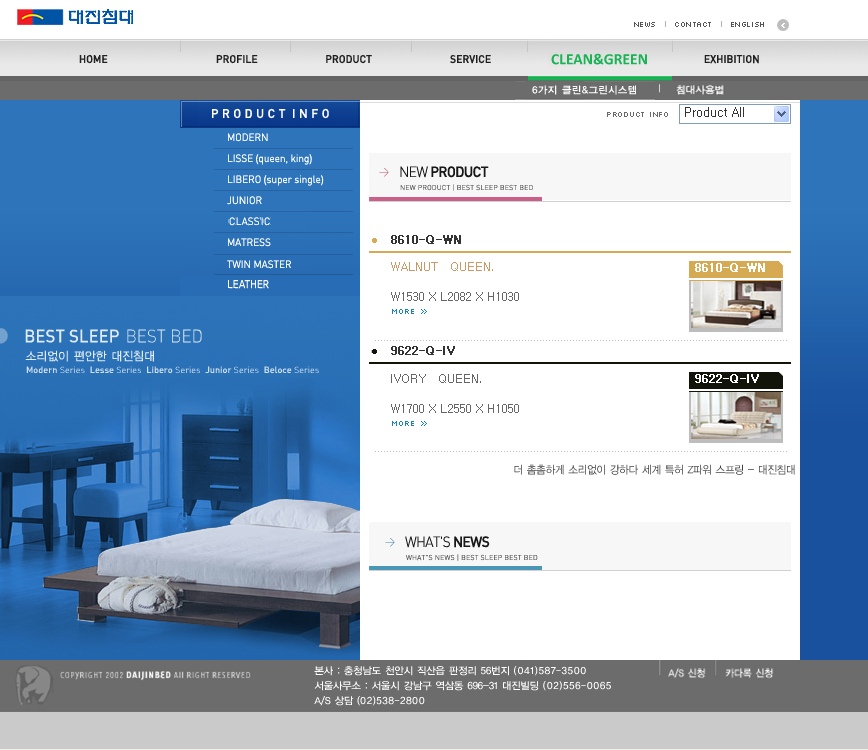Open the PRODUCT menu
Screen dimensions: 868x750
pyautogui.click(x=349, y=59)
